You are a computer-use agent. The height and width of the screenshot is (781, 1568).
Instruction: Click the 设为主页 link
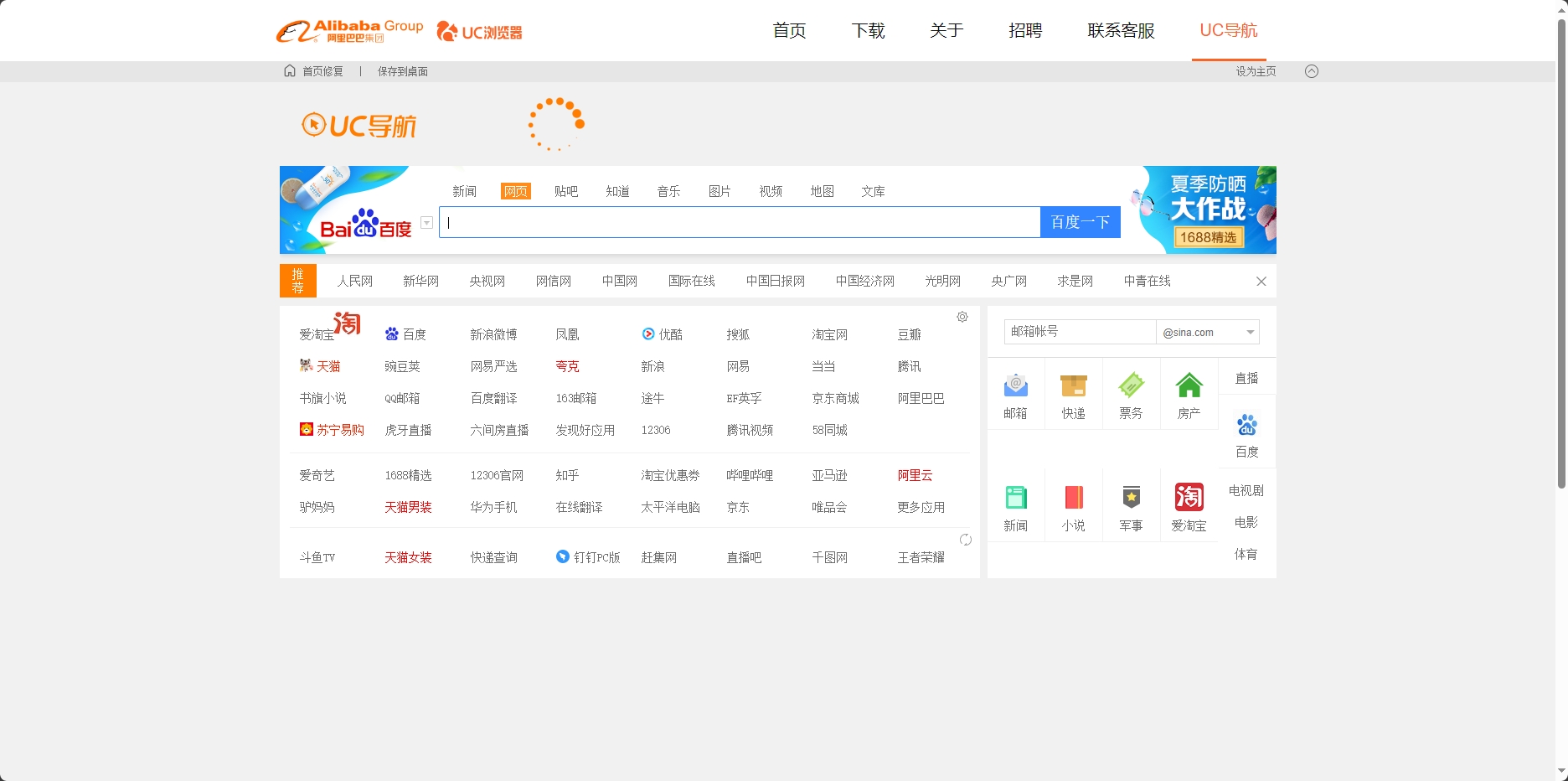(1256, 71)
